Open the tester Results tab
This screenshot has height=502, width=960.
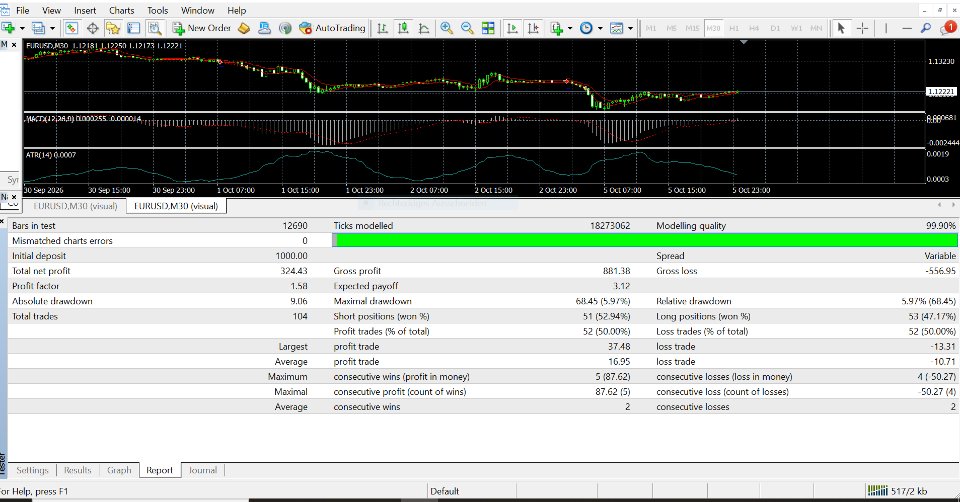pos(78,470)
